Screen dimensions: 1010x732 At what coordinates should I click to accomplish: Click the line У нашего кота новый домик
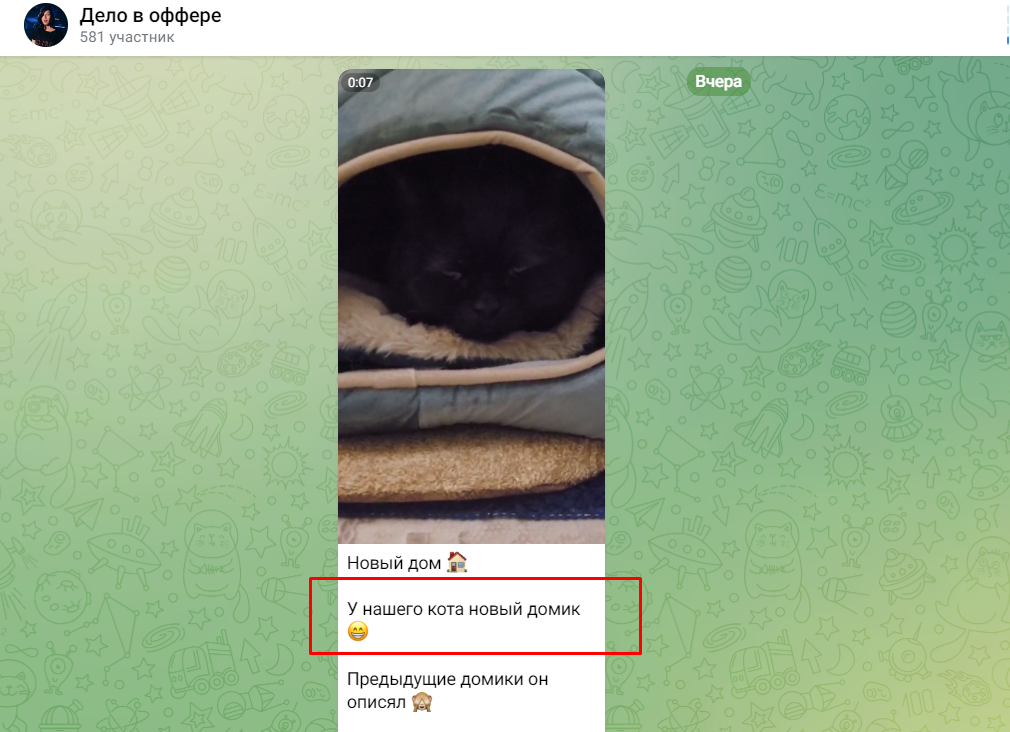coord(463,609)
